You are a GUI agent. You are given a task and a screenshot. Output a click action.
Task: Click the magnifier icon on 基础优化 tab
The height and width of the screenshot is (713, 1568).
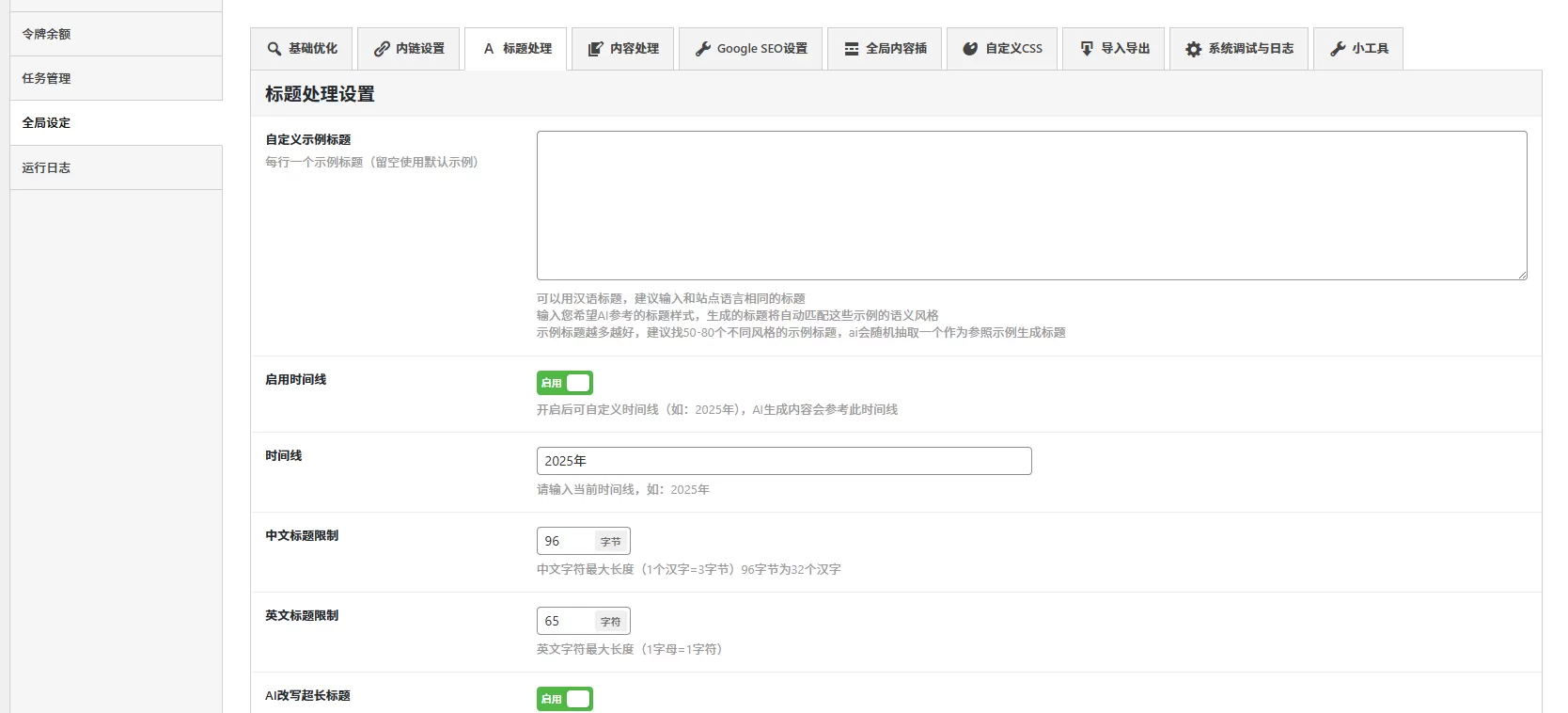(274, 49)
